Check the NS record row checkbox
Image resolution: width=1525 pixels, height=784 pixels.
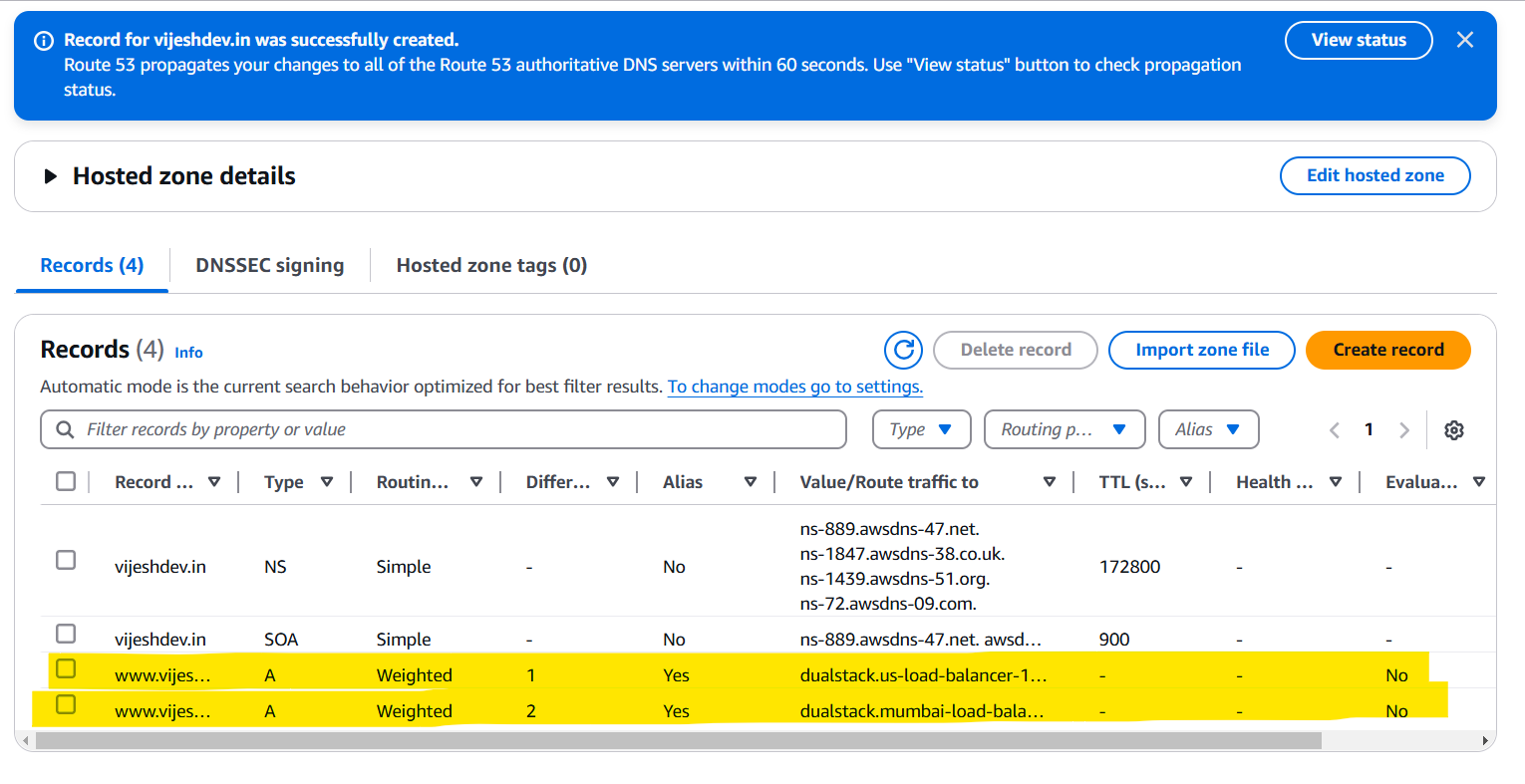point(65,560)
